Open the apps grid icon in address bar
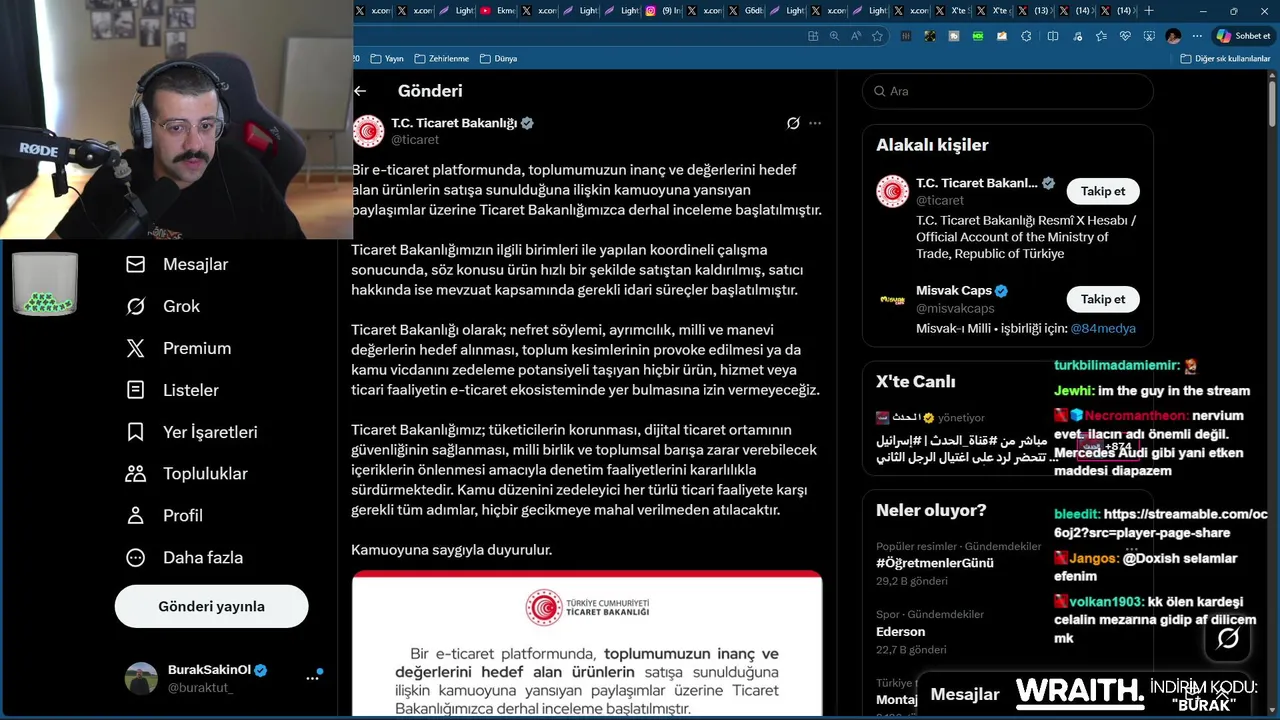This screenshot has width=1280, height=720. 812,36
